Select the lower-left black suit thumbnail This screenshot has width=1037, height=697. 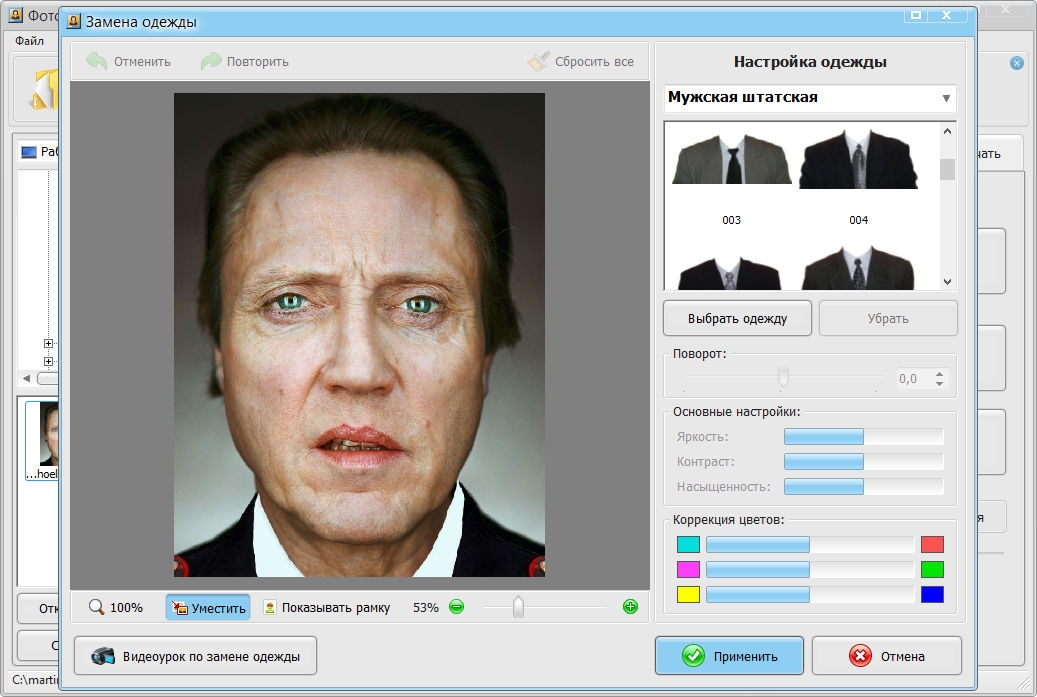click(x=729, y=272)
